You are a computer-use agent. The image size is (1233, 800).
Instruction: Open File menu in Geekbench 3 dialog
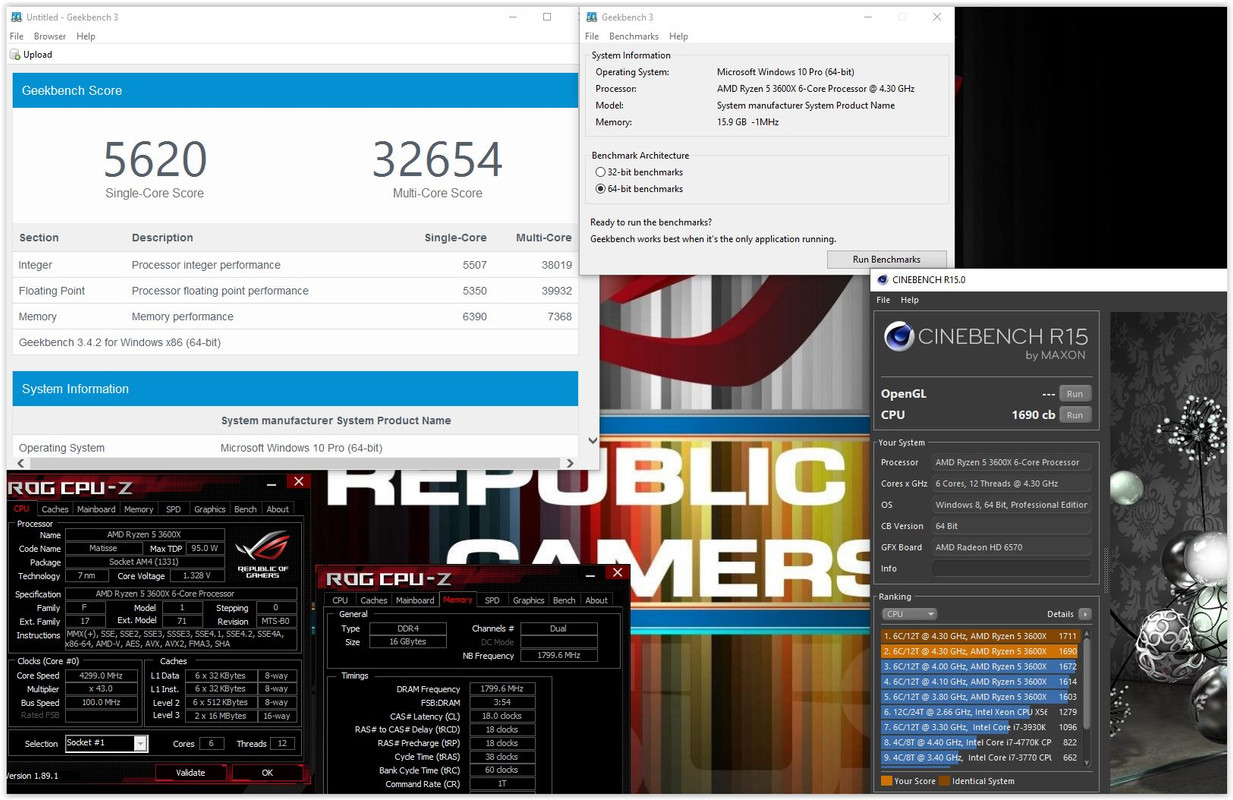click(592, 36)
